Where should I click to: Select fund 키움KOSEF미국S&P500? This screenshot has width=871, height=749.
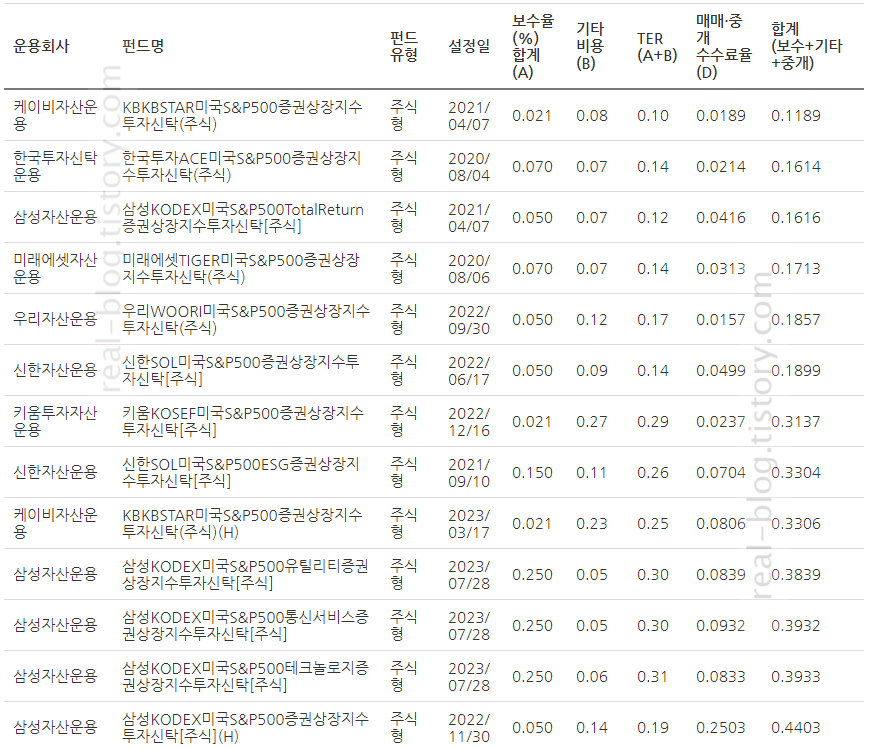[x=243, y=421]
